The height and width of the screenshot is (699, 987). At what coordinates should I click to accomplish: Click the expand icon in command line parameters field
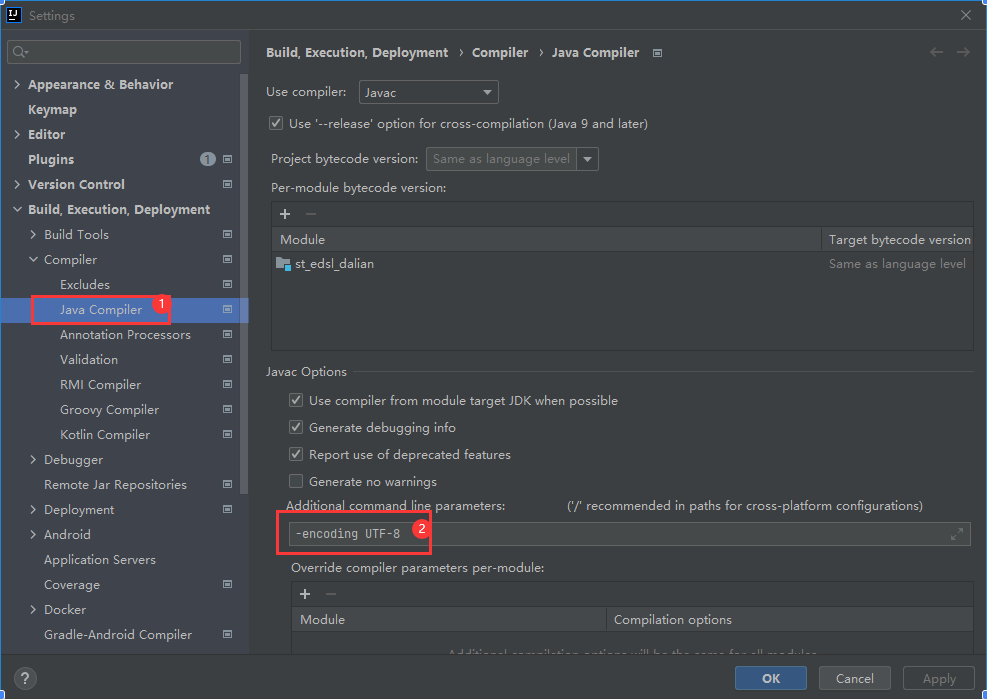[x=957, y=534]
